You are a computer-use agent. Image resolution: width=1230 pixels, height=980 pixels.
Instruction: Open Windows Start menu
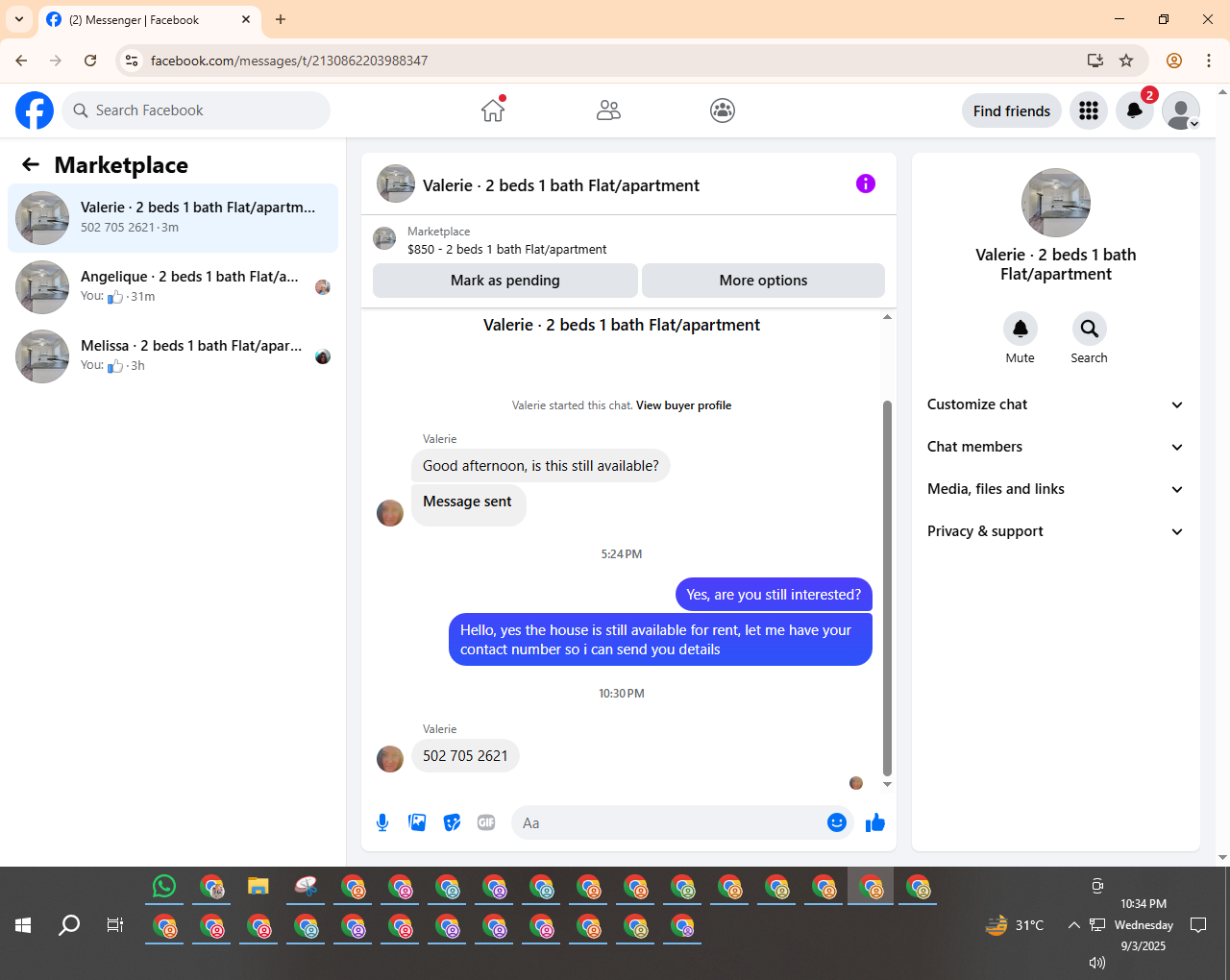(x=23, y=925)
